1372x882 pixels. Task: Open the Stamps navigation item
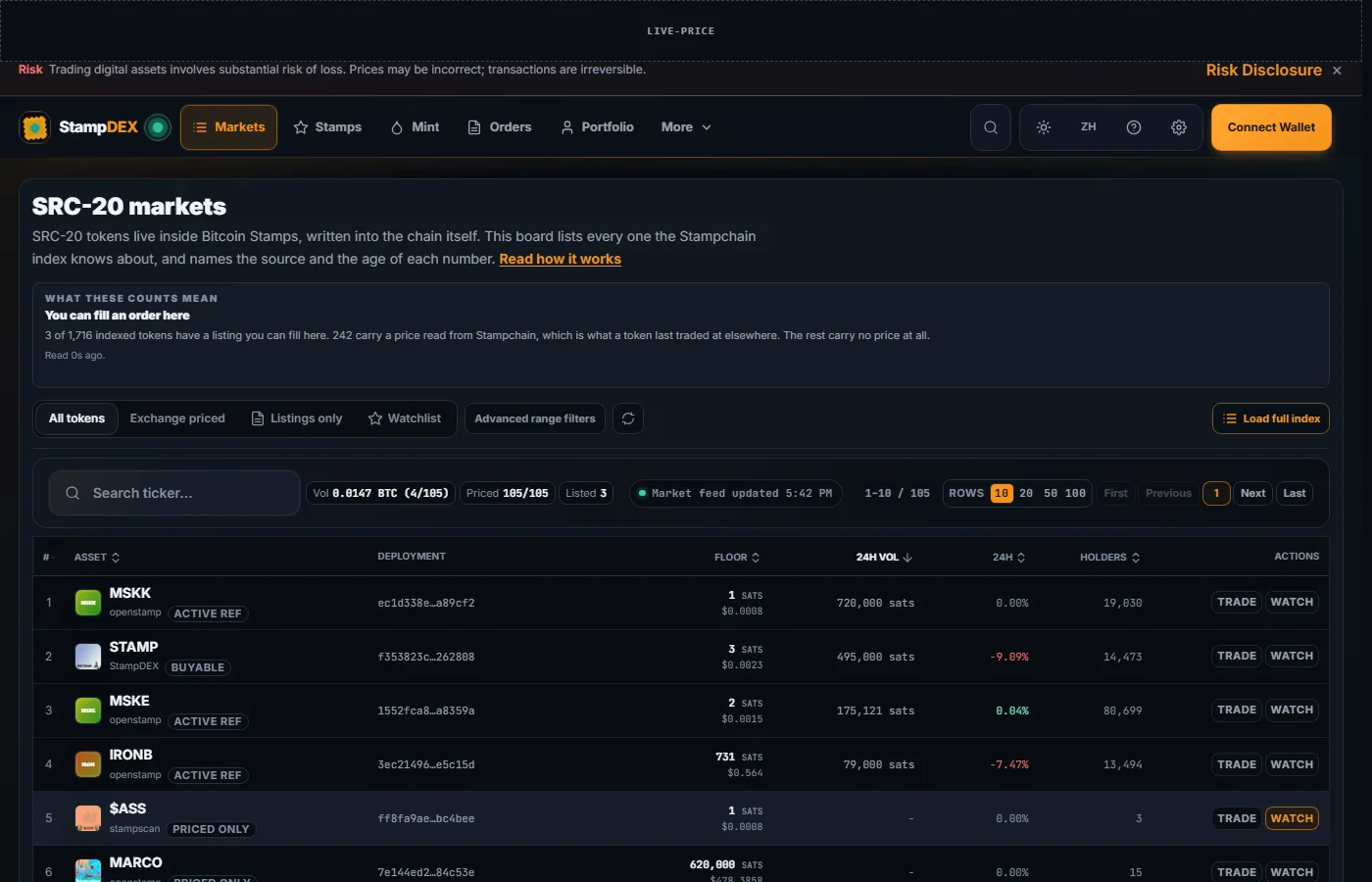tap(327, 127)
